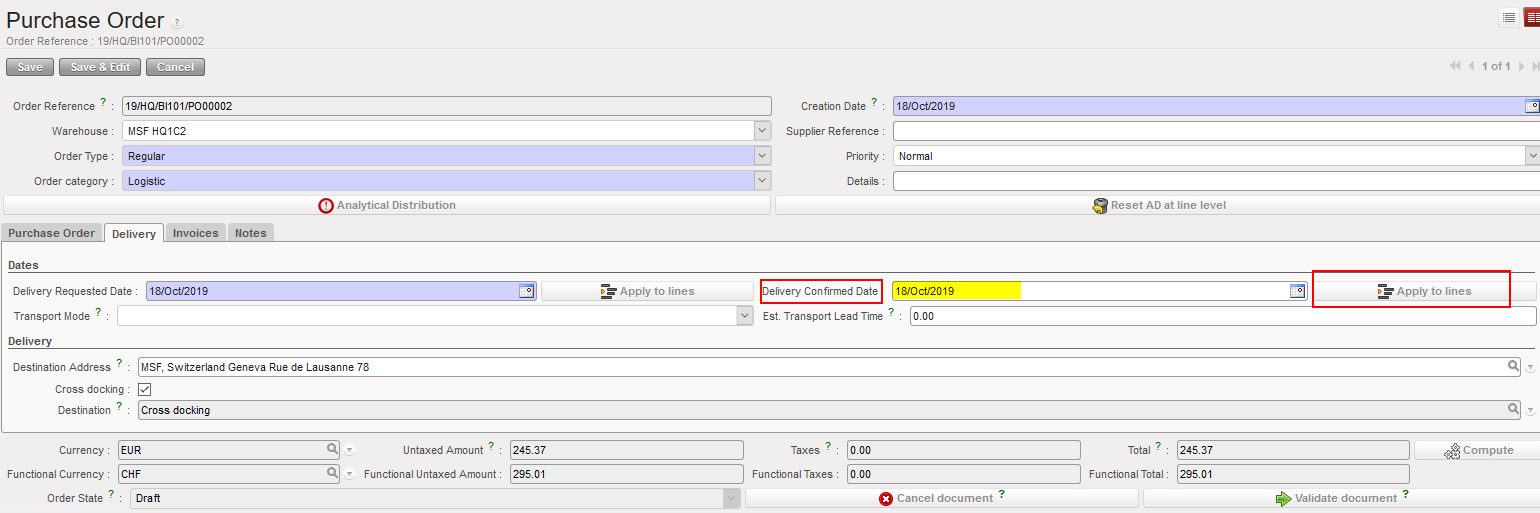
Task: Click the Destination Address search magnifier
Action: 1514,367
